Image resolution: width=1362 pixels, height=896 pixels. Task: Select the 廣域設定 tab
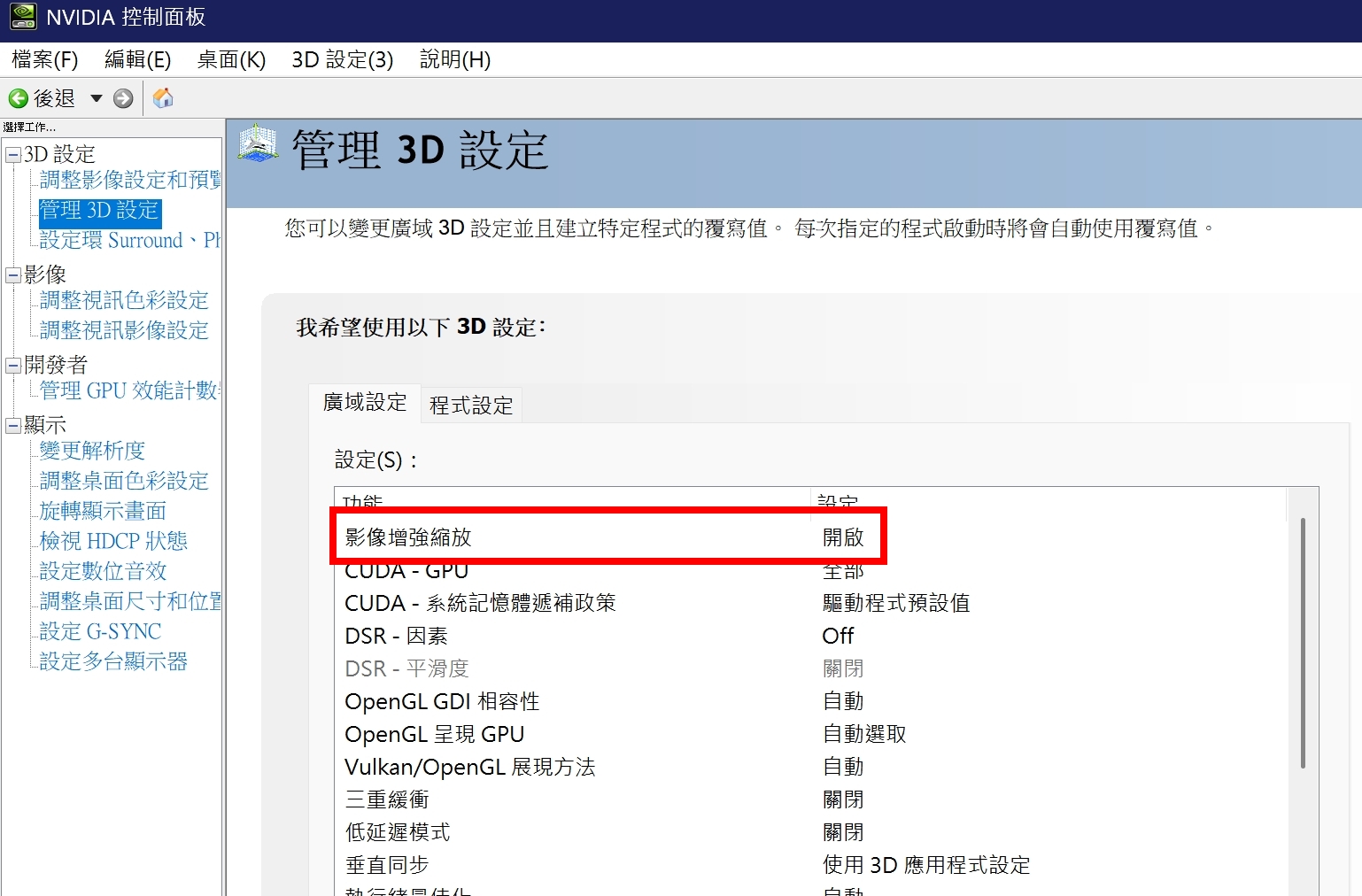(365, 403)
